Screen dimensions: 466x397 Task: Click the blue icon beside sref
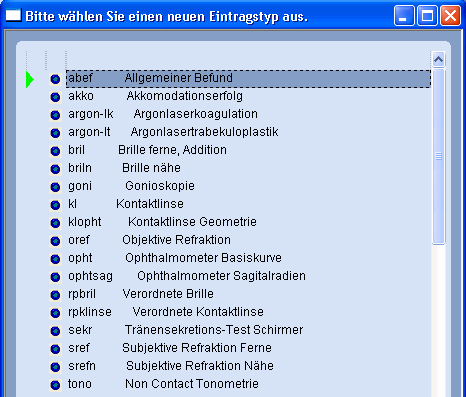[55, 349]
